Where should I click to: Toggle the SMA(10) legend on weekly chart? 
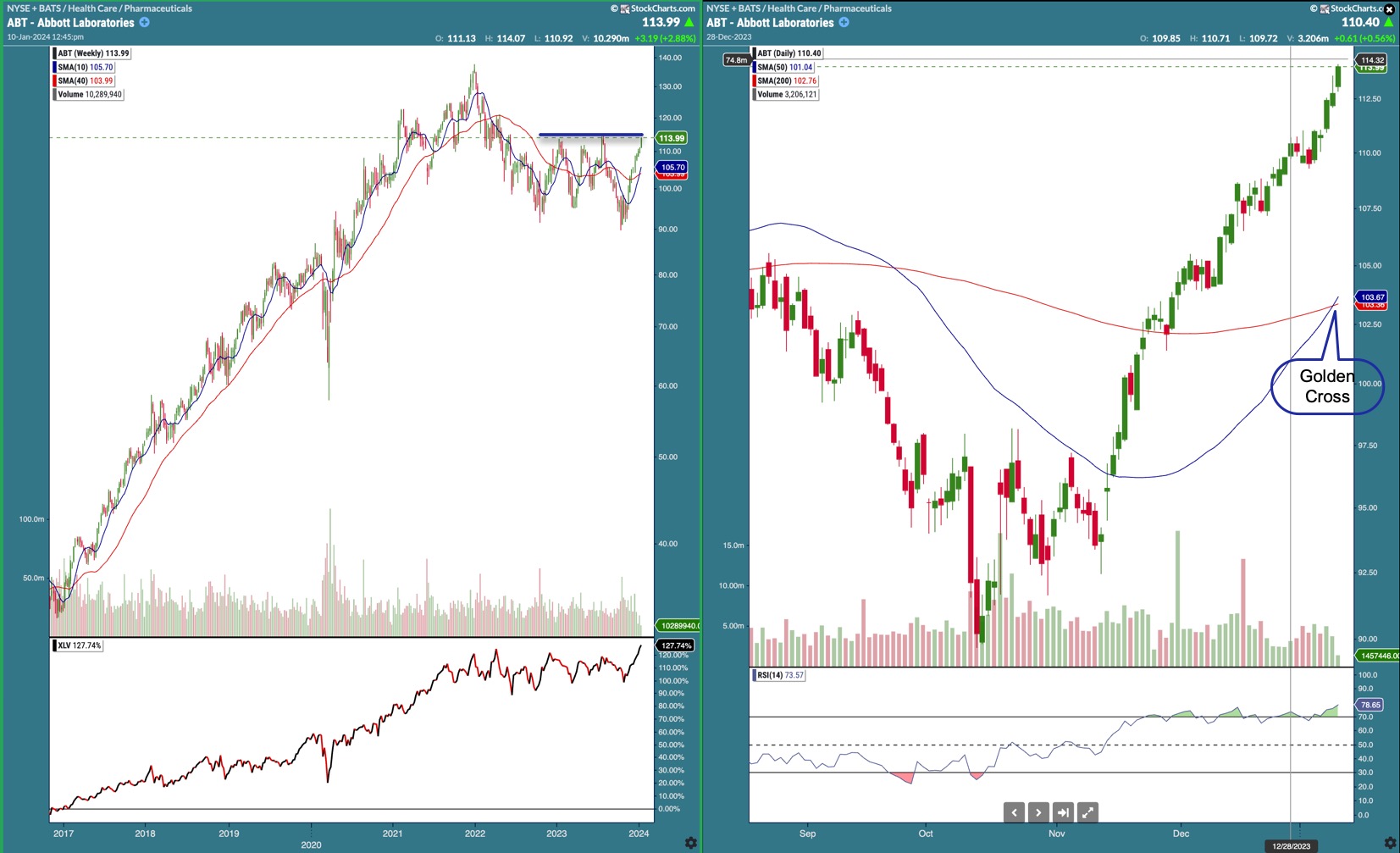[85, 67]
